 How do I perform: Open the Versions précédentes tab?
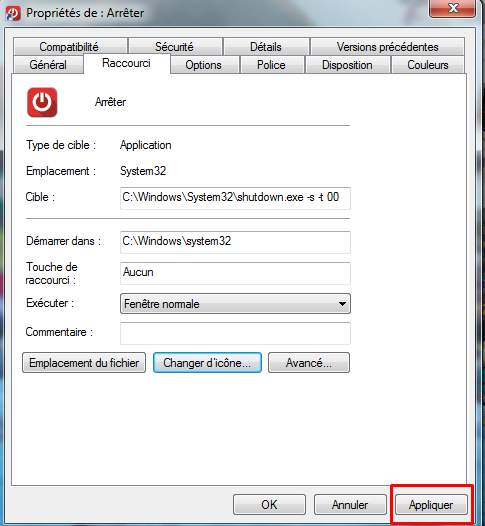pyautogui.click(x=387, y=47)
